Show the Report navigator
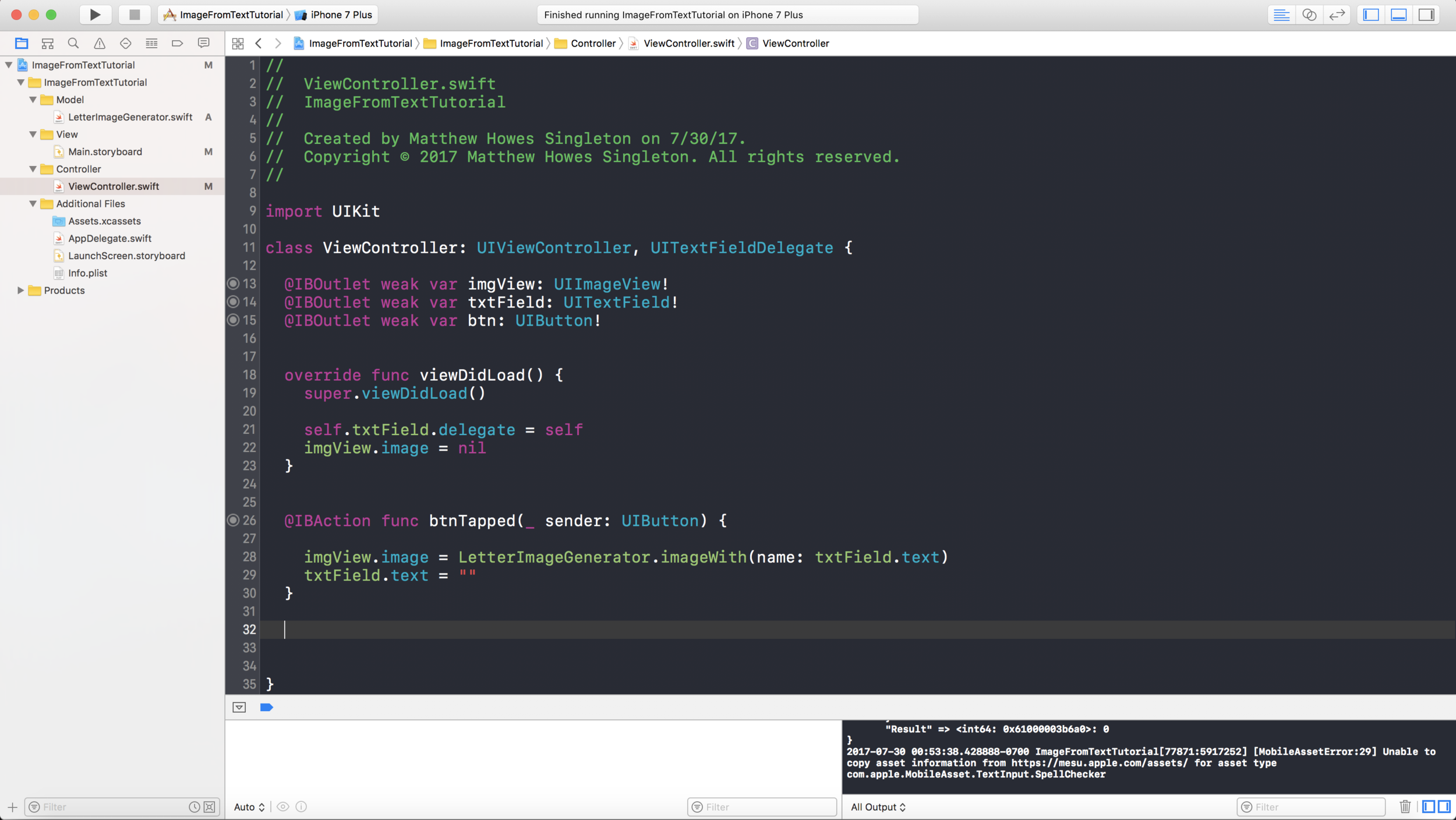 point(203,43)
